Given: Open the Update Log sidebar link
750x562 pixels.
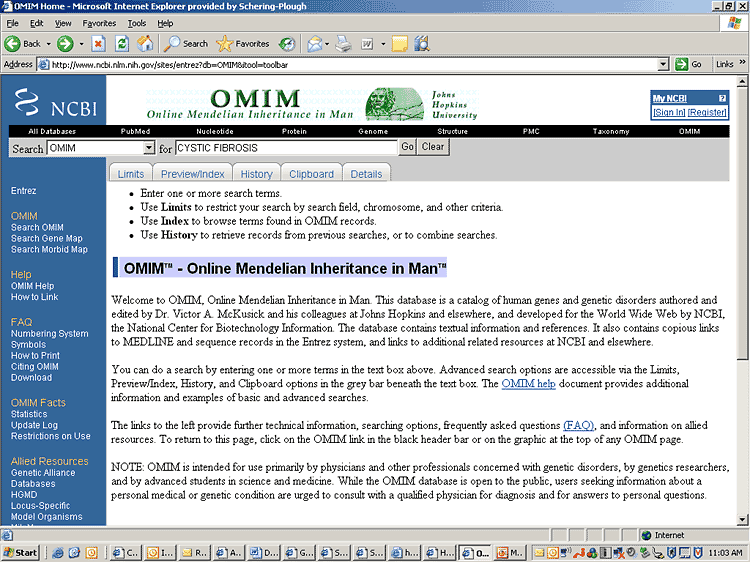Looking at the screenshot, I should click(34, 425).
